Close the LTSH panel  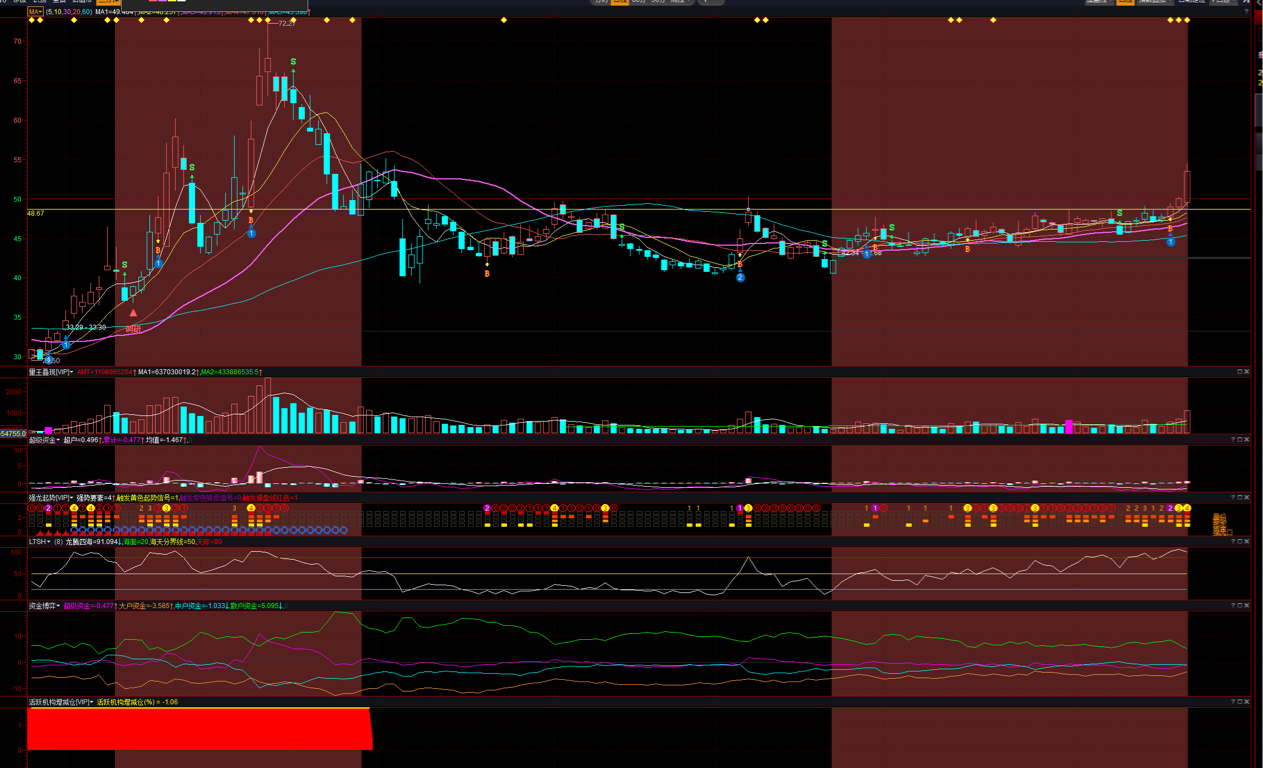(1247, 542)
